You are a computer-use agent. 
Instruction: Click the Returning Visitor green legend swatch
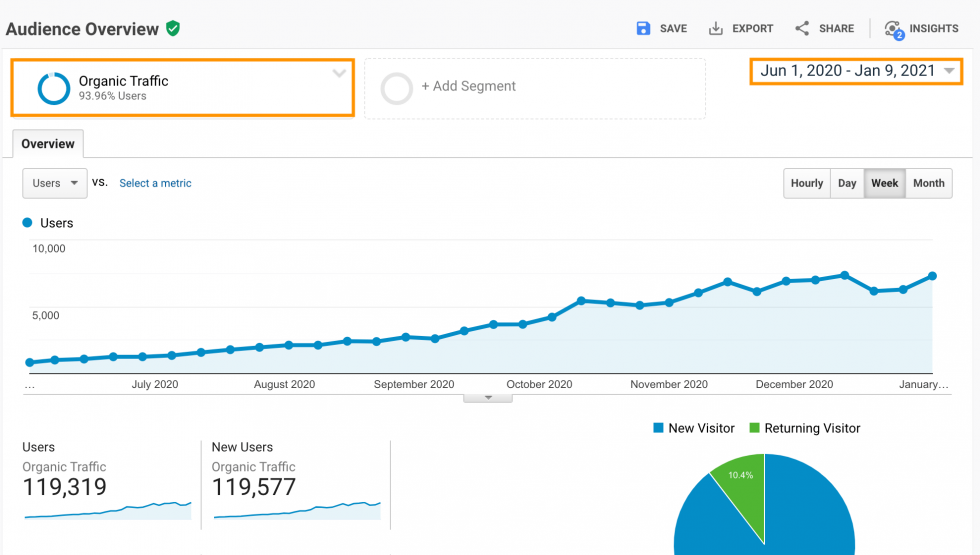click(754, 428)
